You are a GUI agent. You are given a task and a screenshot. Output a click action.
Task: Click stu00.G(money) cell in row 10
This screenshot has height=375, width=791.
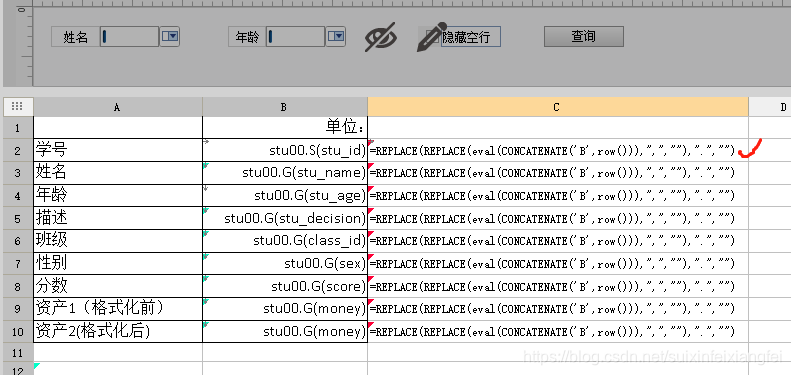click(x=285, y=332)
